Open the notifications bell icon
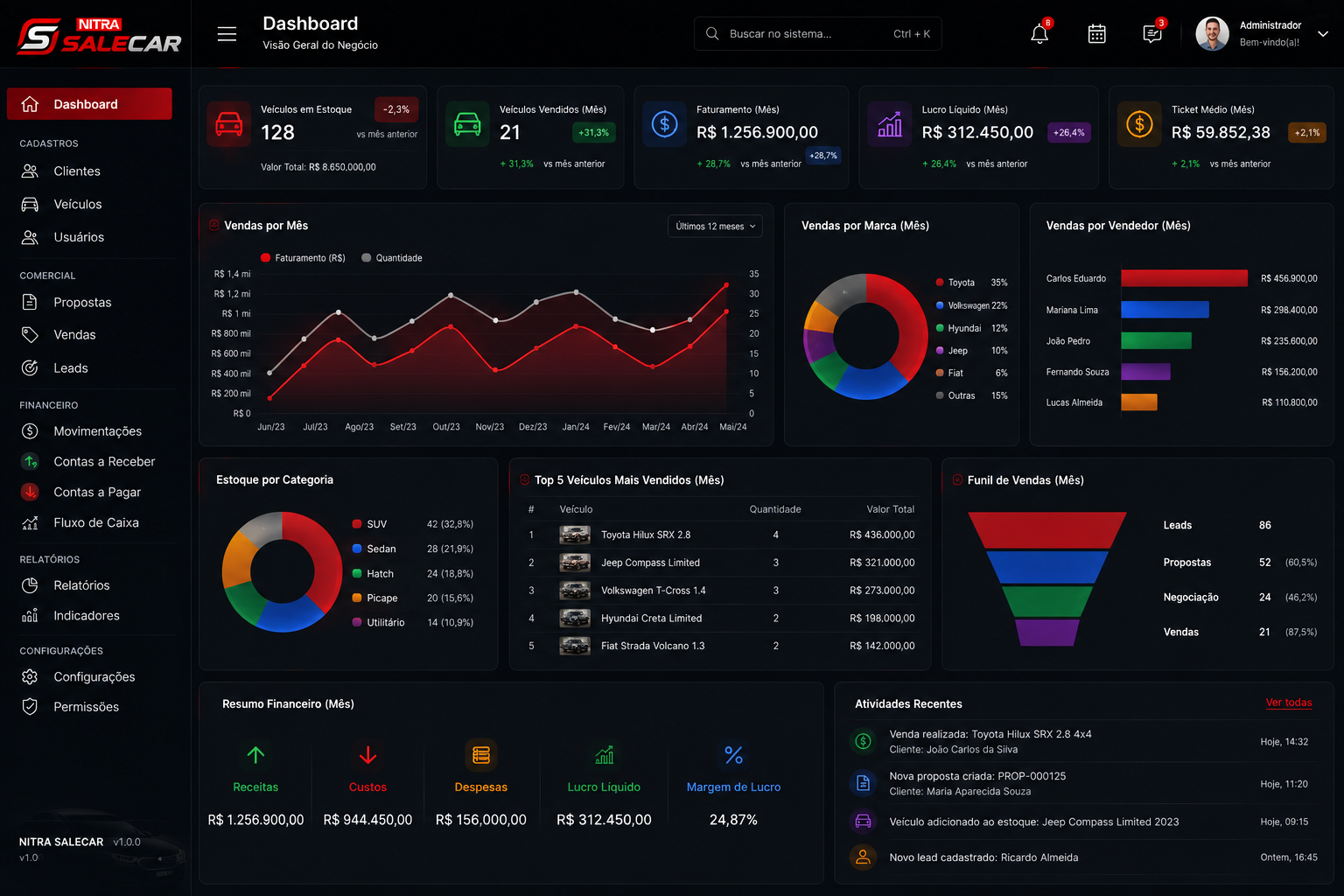1344x896 pixels. coord(1039,34)
